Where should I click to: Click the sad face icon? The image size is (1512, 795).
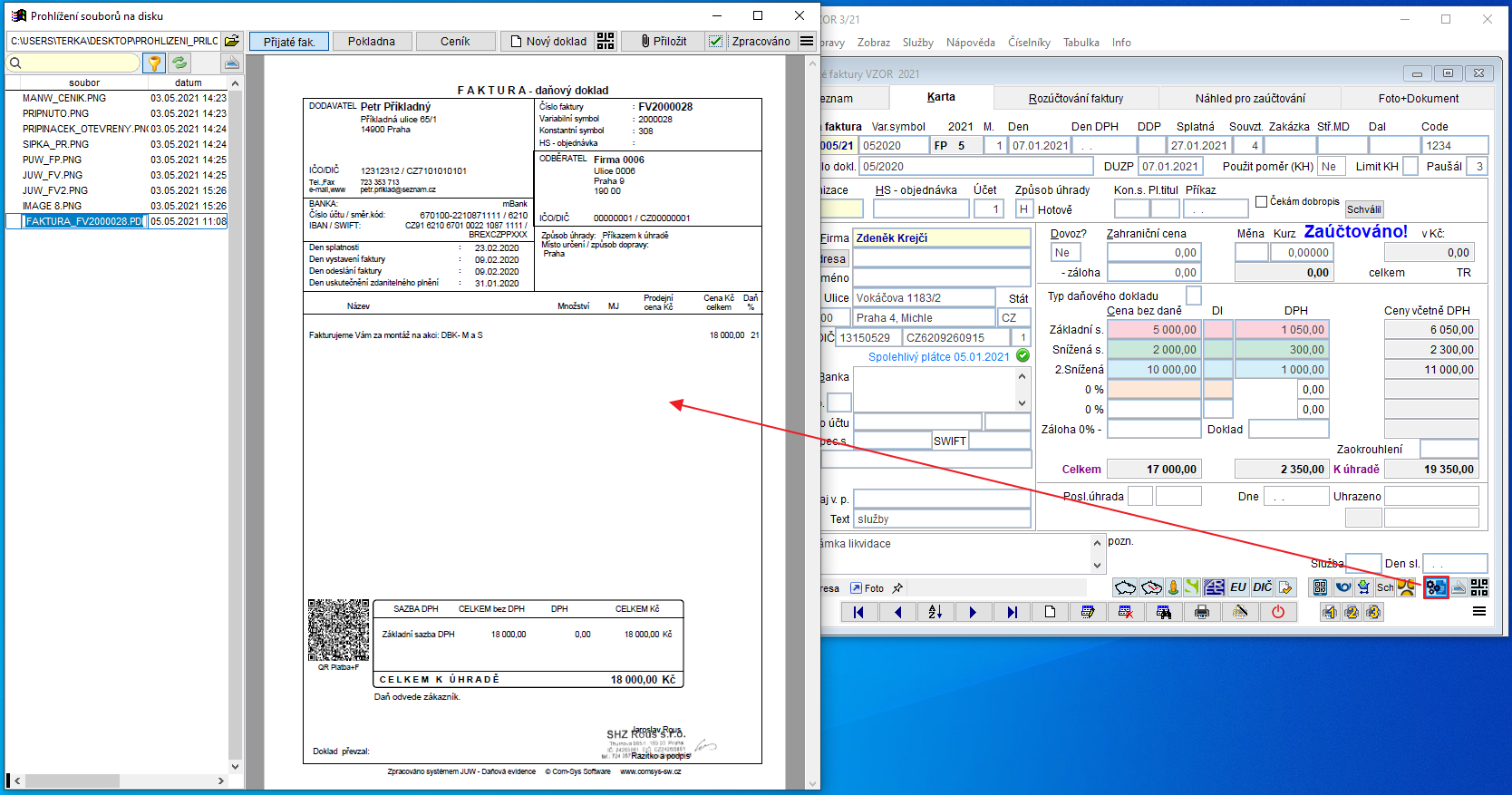tap(1406, 587)
